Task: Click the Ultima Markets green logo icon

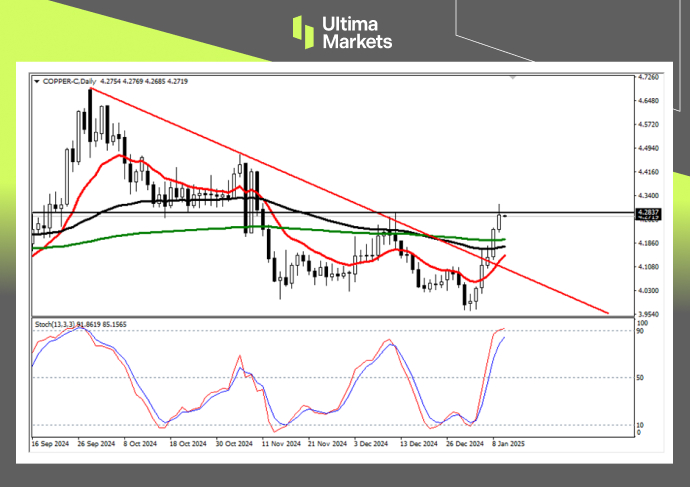Action: (x=304, y=31)
